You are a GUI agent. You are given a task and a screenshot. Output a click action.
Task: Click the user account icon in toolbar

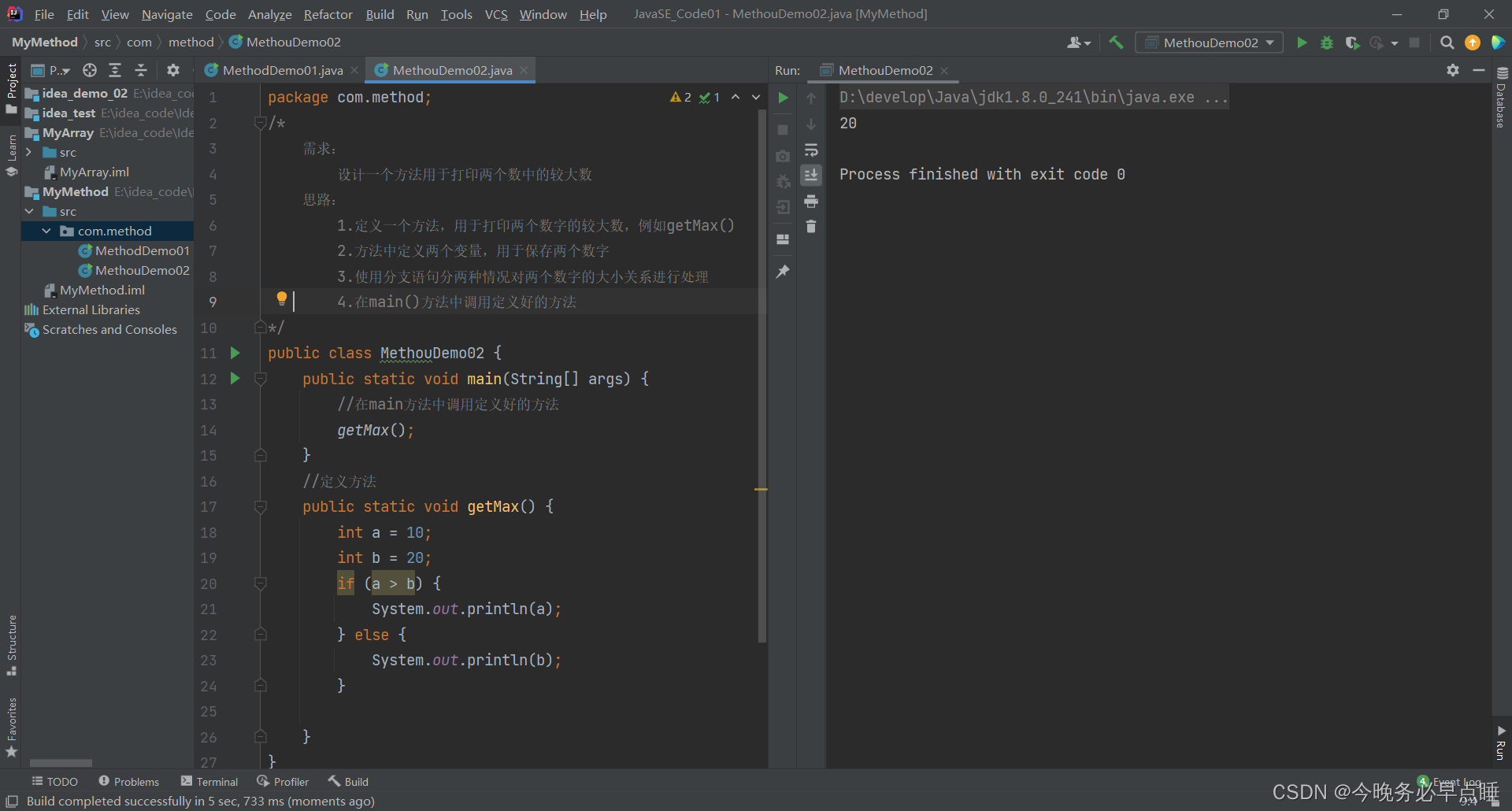pos(1078,43)
